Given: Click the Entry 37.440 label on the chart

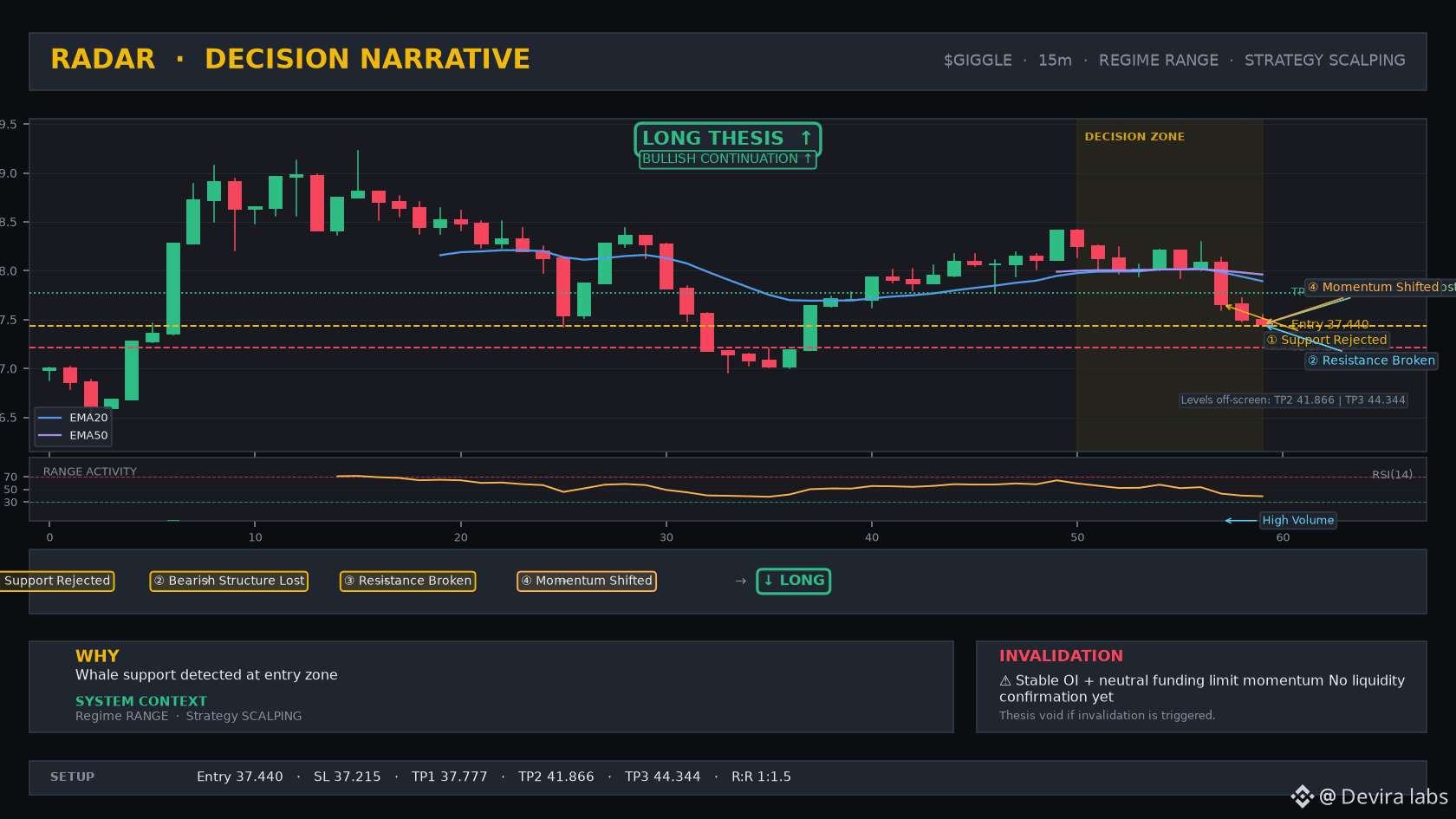Looking at the screenshot, I should (1329, 324).
